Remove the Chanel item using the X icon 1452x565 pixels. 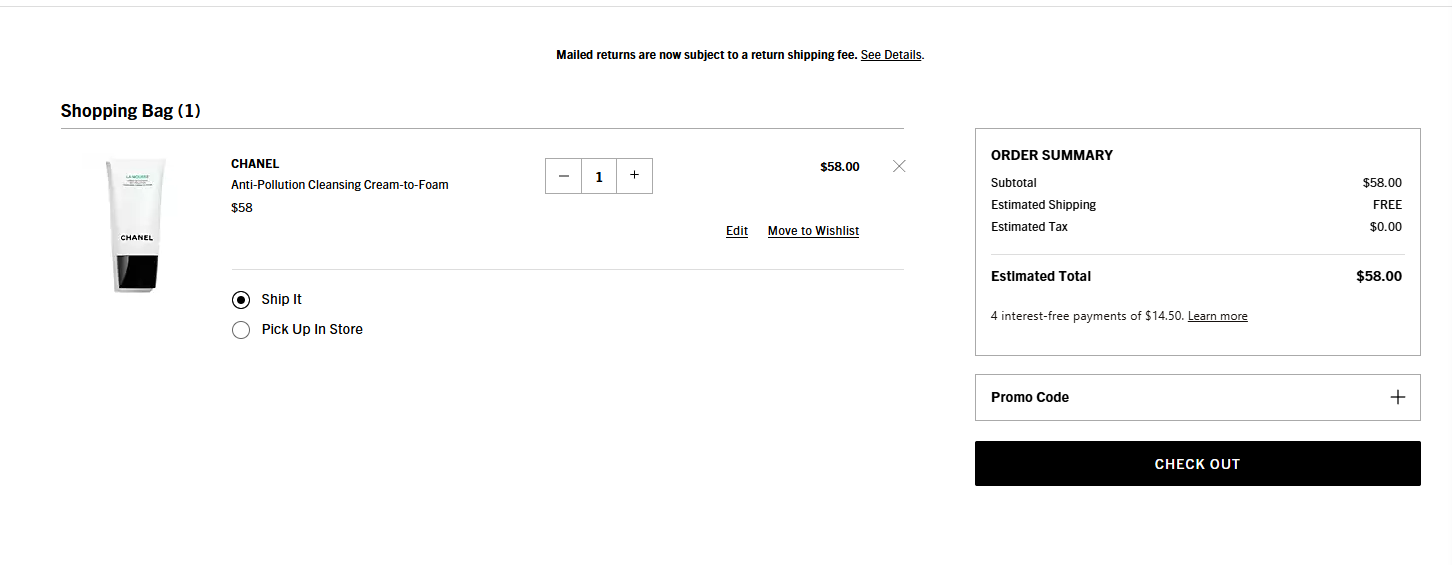pyautogui.click(x=899, y=166)
